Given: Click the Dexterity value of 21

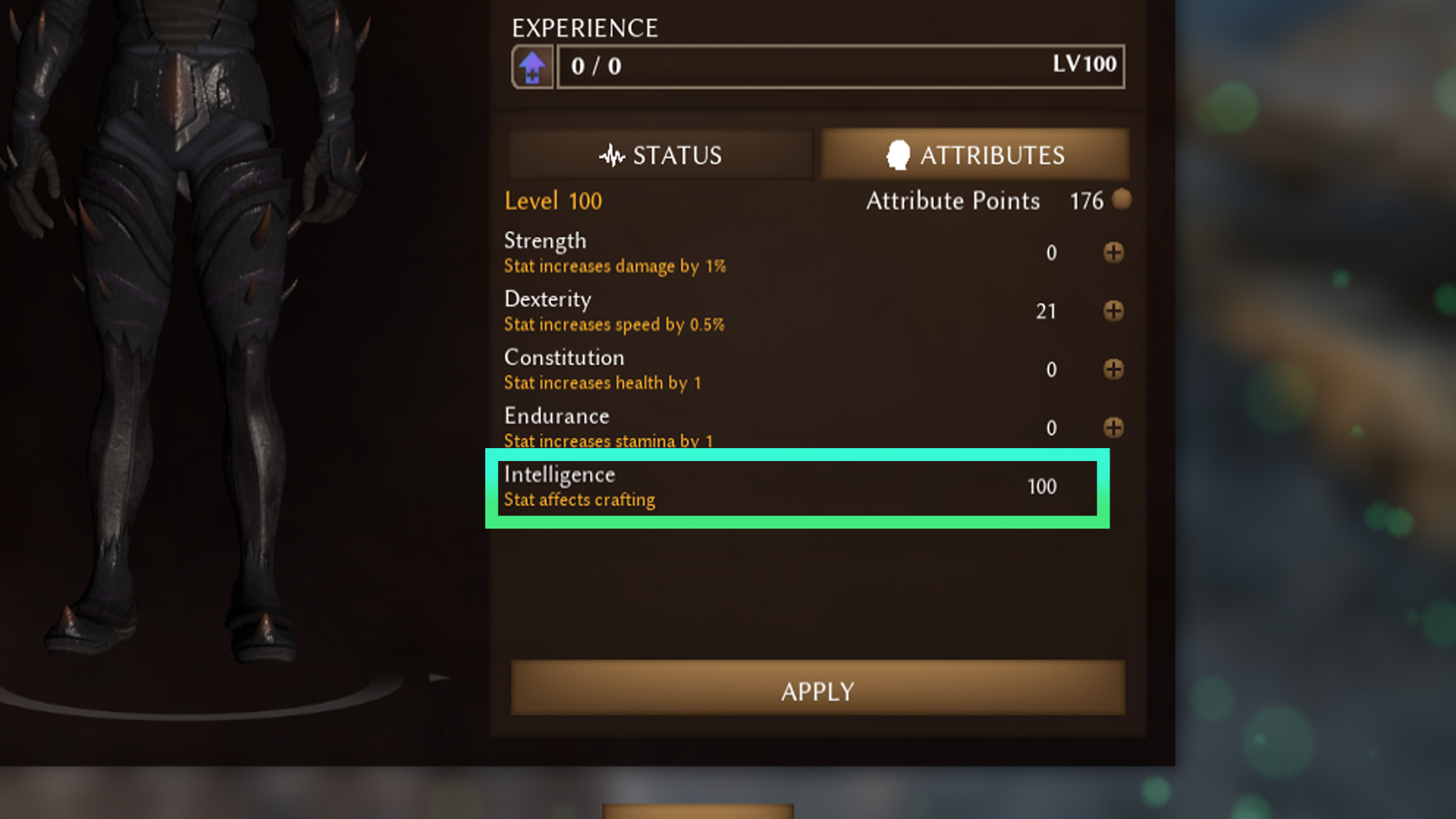Looking at the screenshot, I should tap(1046, 312).
